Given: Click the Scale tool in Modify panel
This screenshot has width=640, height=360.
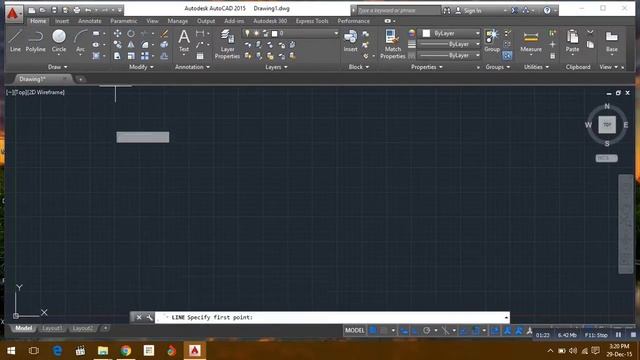Looking at the screenshot, I should [131, 56].
